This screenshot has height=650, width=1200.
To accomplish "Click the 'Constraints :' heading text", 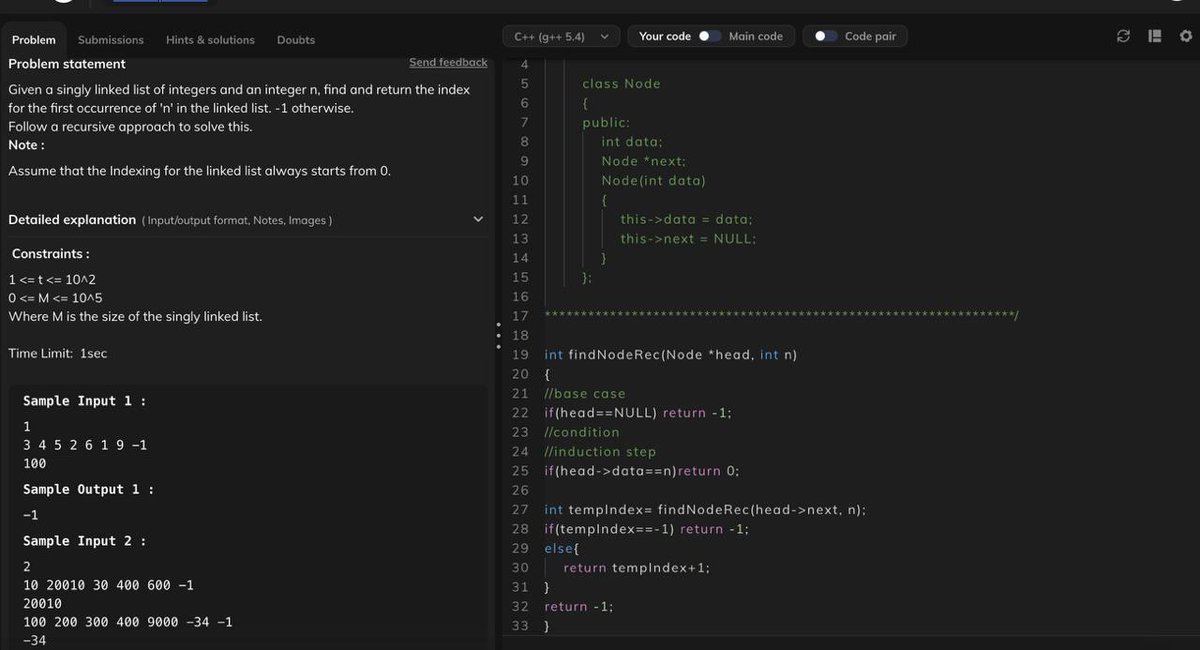I will coord(50,253).
